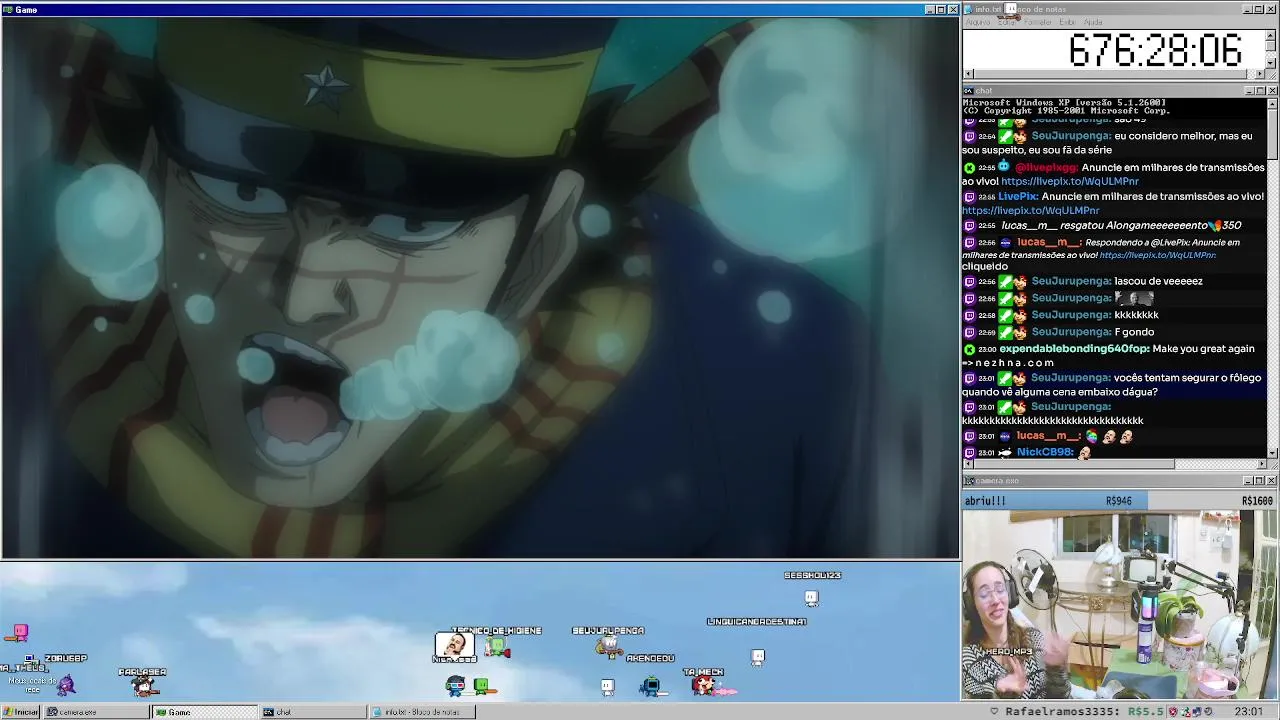
Task: Click the anime video in the Game window
Action: [480, 287]
